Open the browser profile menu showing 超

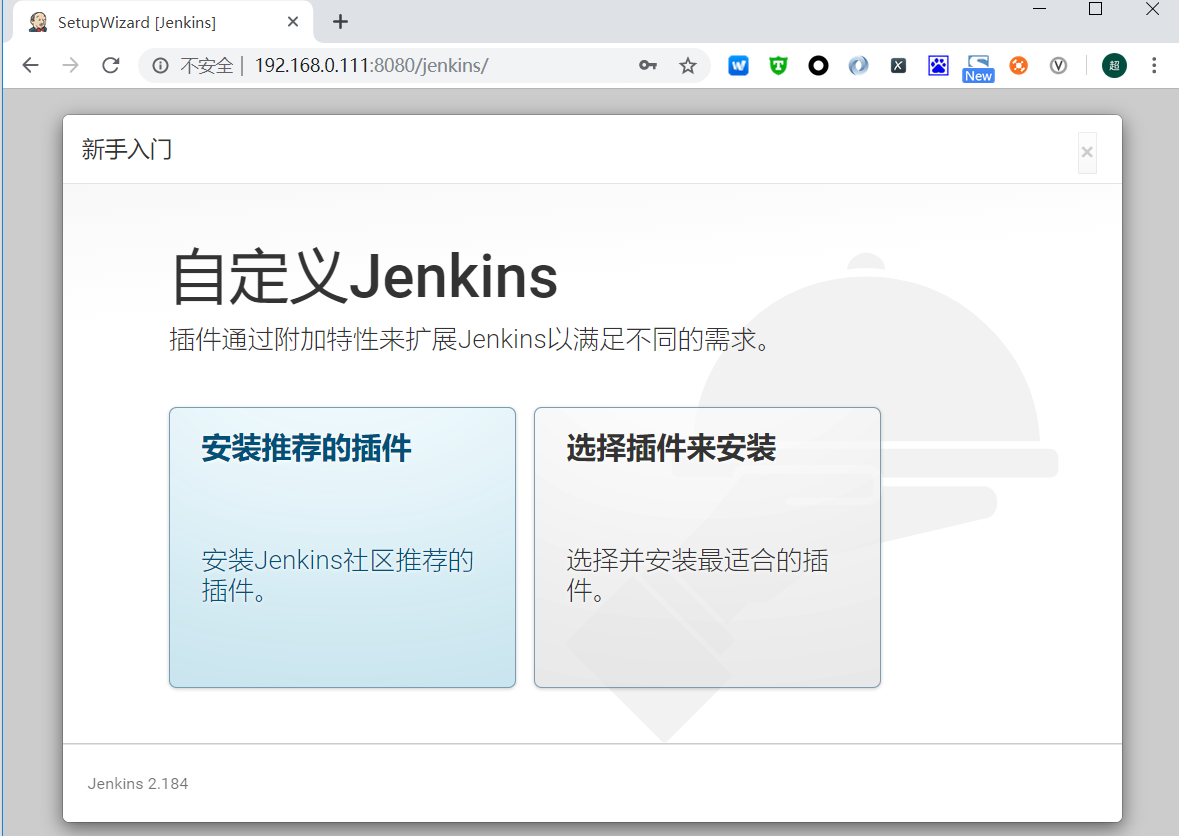[1114, 65]
